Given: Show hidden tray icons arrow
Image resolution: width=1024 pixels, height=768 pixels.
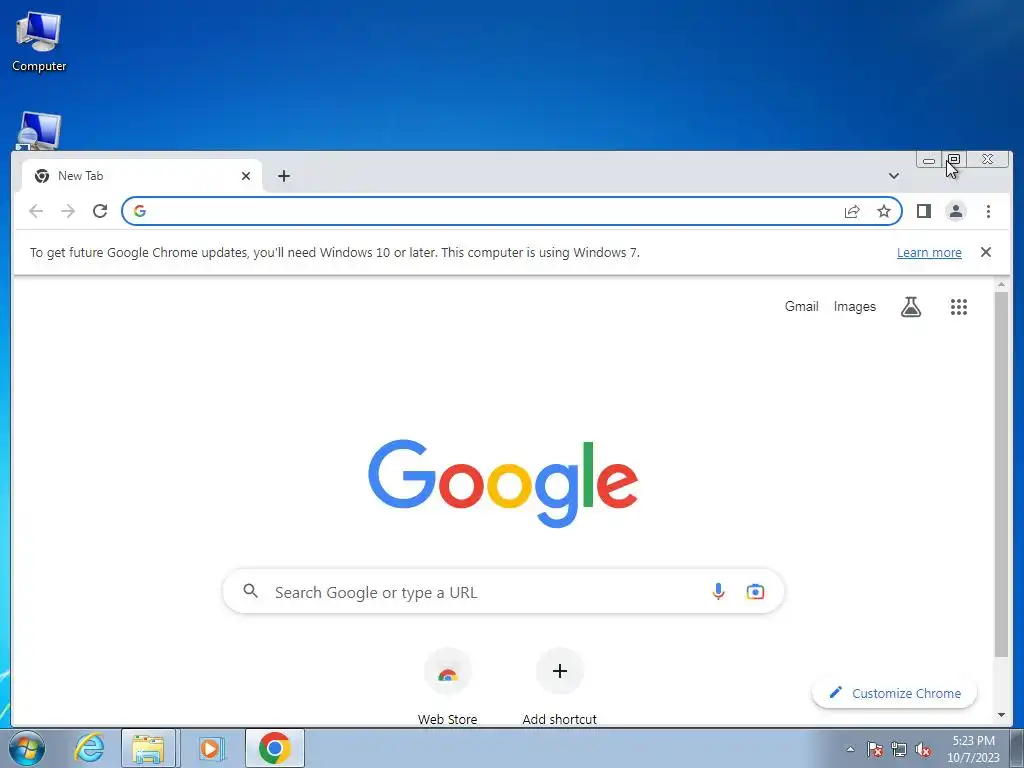Looking at the screenshot, I should pyautogui.click(x=850, y=749).
